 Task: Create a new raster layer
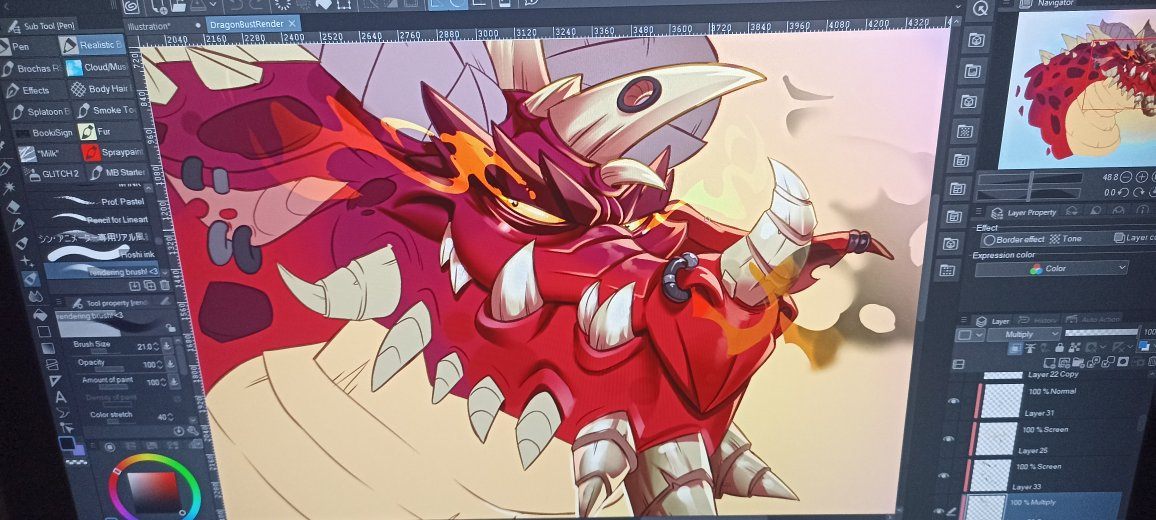(1049, 363)
